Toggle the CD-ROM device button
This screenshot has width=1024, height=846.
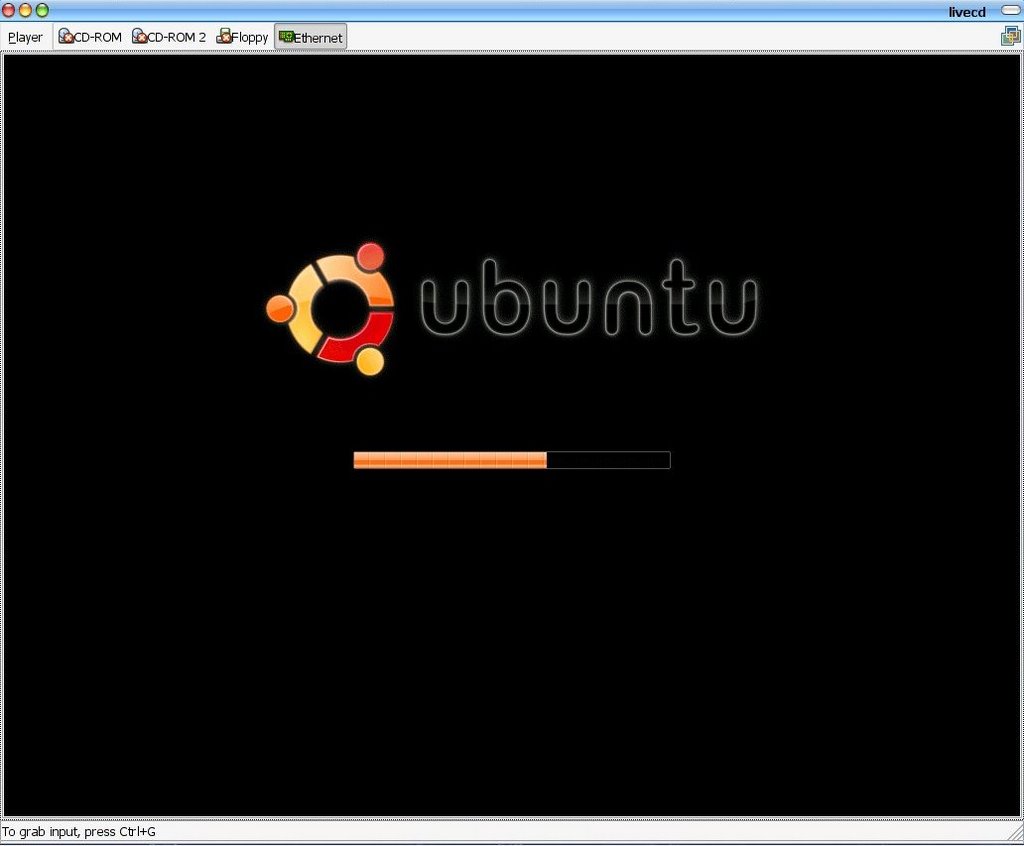[x=89, y=37]
